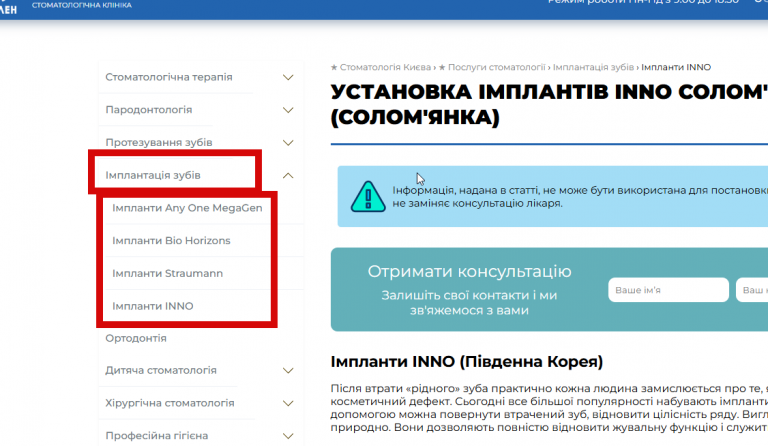
Task: Open Професійна гігієна menu item
Action: coord(156,435)
